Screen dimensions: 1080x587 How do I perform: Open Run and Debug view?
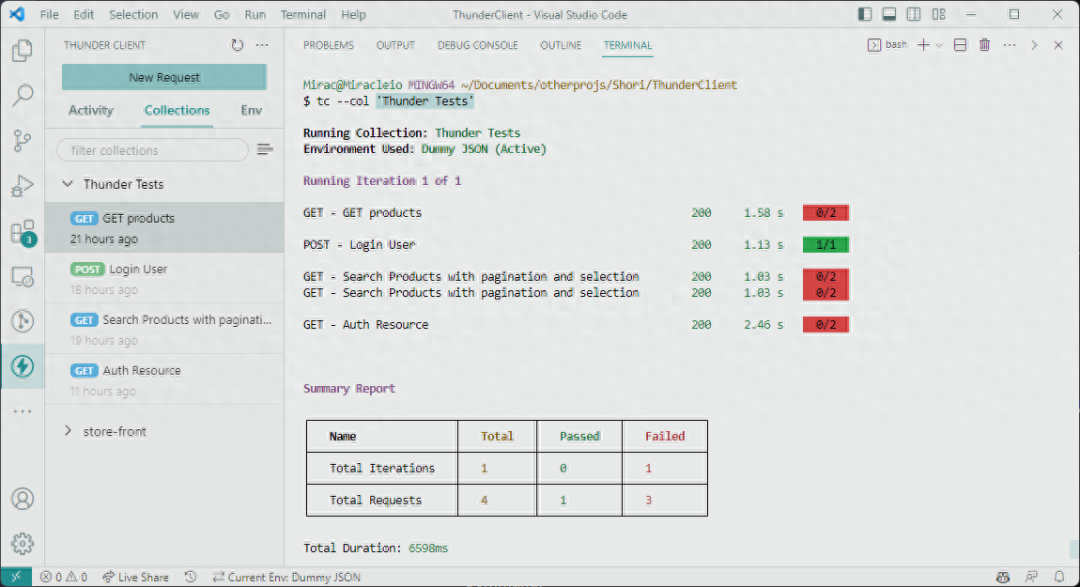(x=22, y=186)
